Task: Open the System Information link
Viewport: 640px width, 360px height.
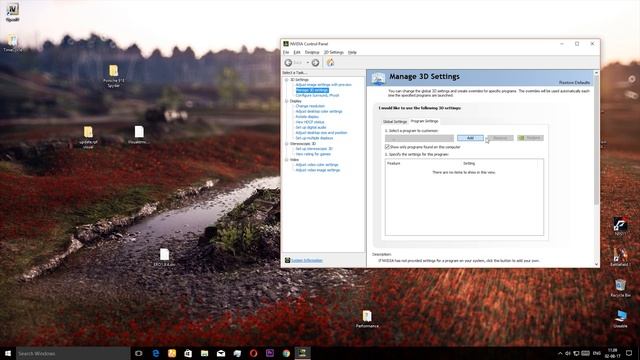Action: (x=307, y=260)
